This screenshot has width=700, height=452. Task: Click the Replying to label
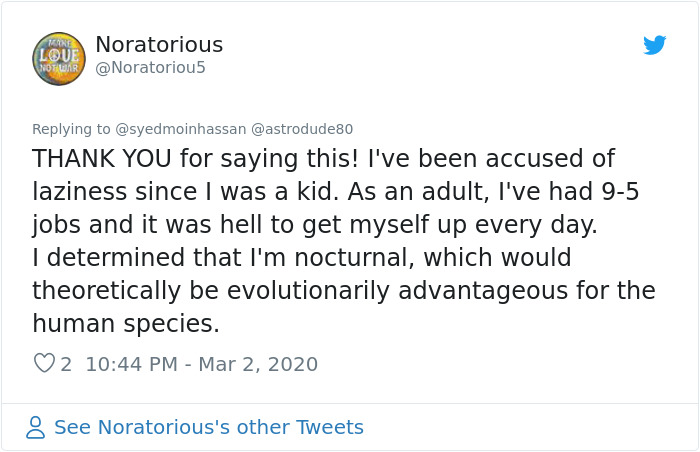[x=71, y=129]
